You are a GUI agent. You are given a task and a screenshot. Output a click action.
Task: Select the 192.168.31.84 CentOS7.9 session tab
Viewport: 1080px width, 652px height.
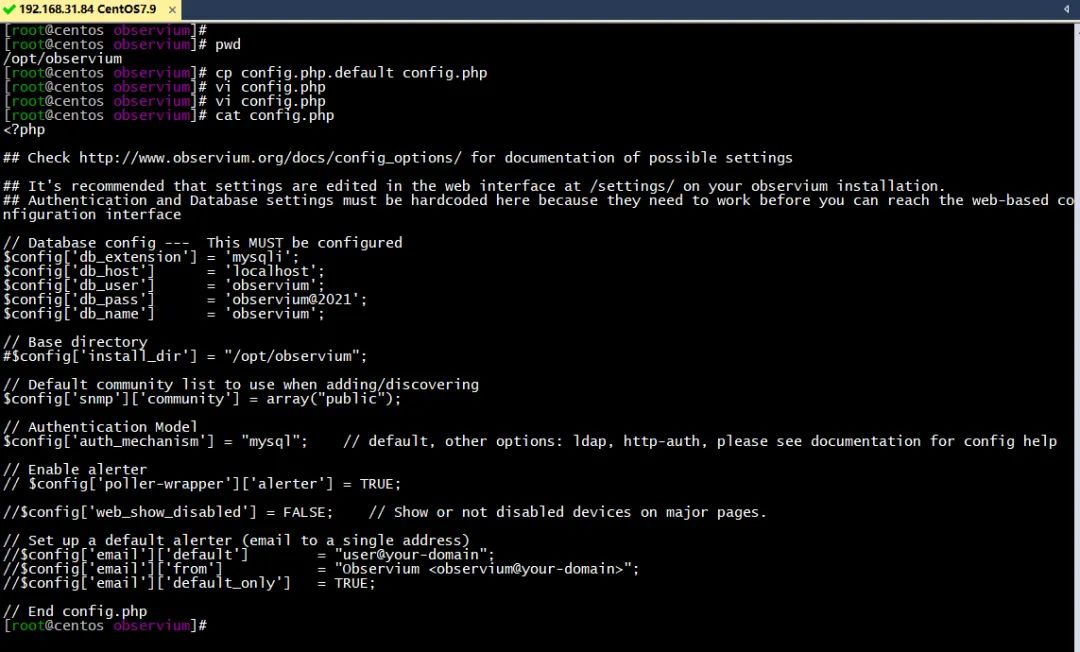(90, 10)
